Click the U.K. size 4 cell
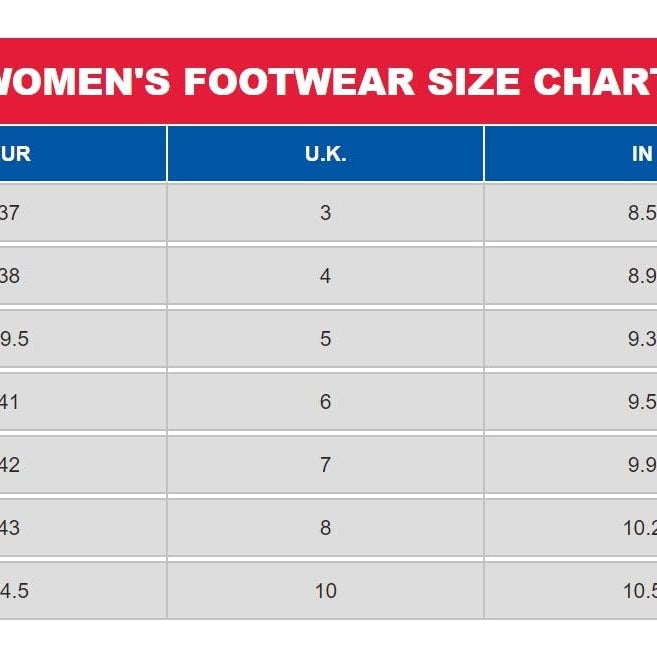 click(x=325, y=276)
